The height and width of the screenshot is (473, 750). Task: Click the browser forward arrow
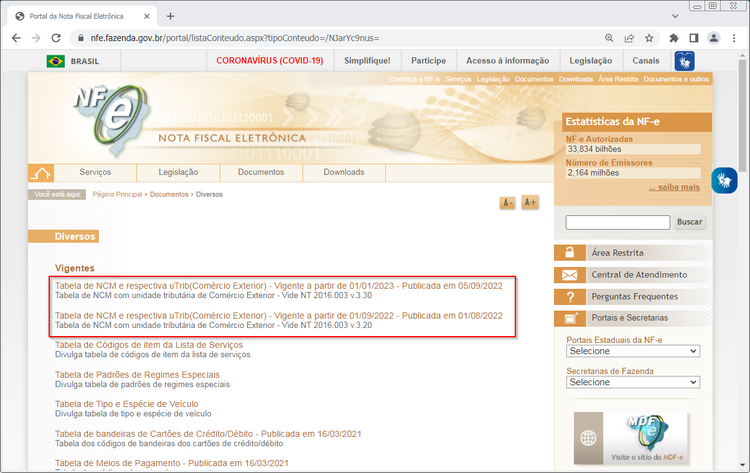tap(36, 38)
